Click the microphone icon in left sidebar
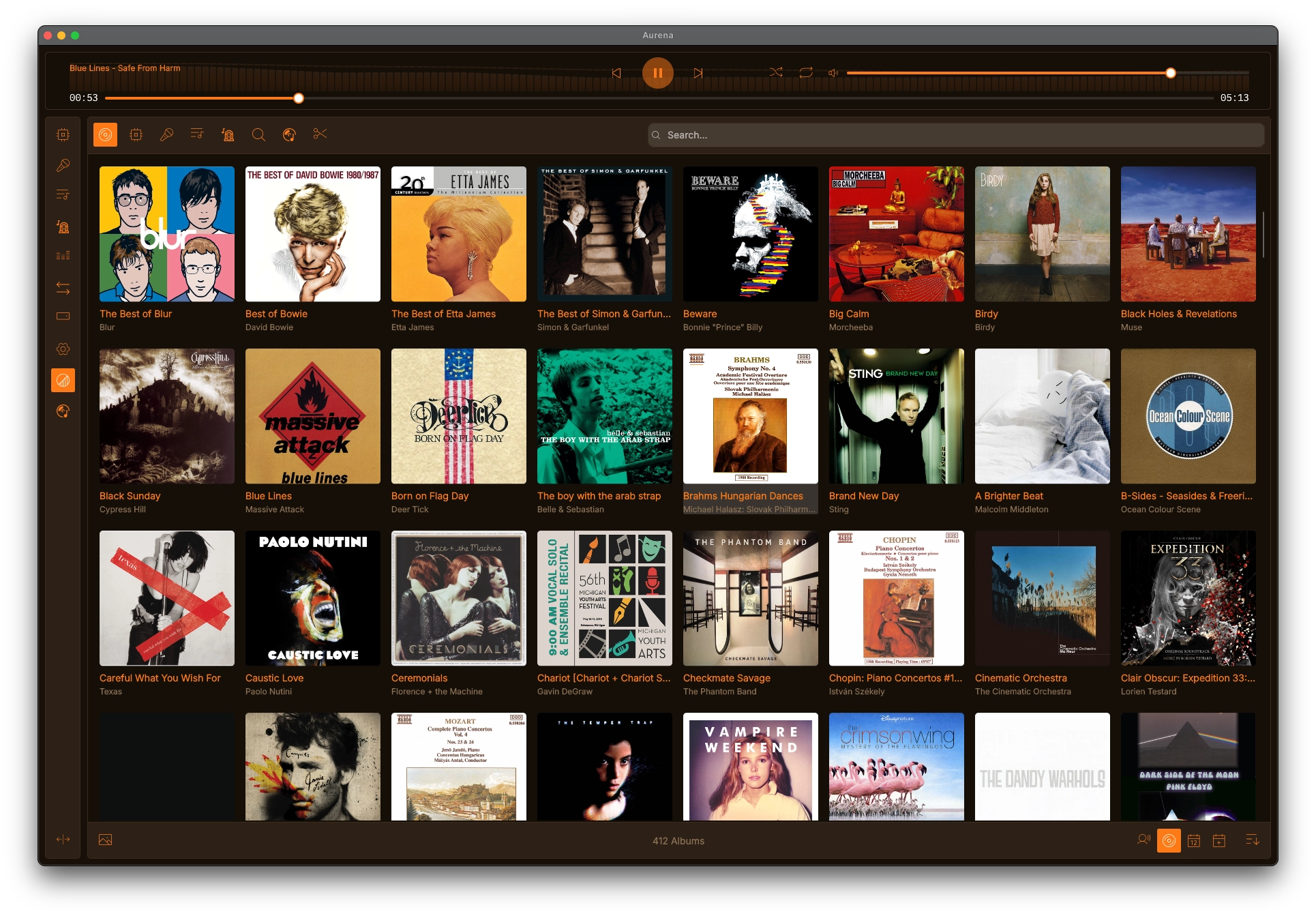Image resolution: width=1316 pixels, height=916 pixels. pos(63,165)
